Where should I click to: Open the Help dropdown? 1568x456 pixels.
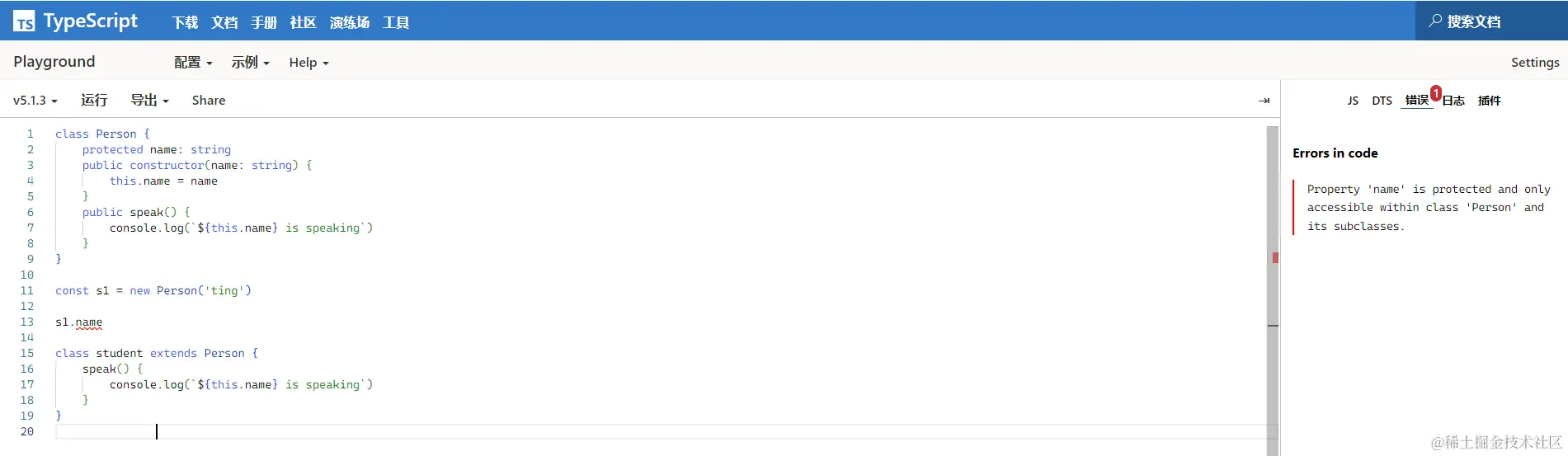coord(308,63)
